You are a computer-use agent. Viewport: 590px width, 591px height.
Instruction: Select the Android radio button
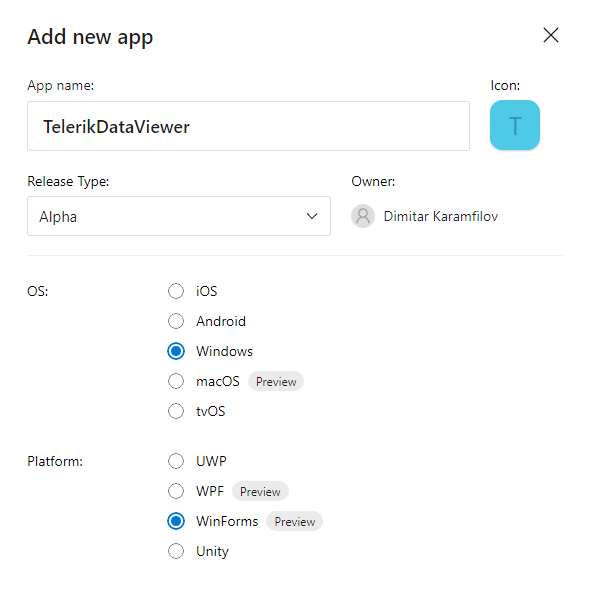(x=176, y=321)
